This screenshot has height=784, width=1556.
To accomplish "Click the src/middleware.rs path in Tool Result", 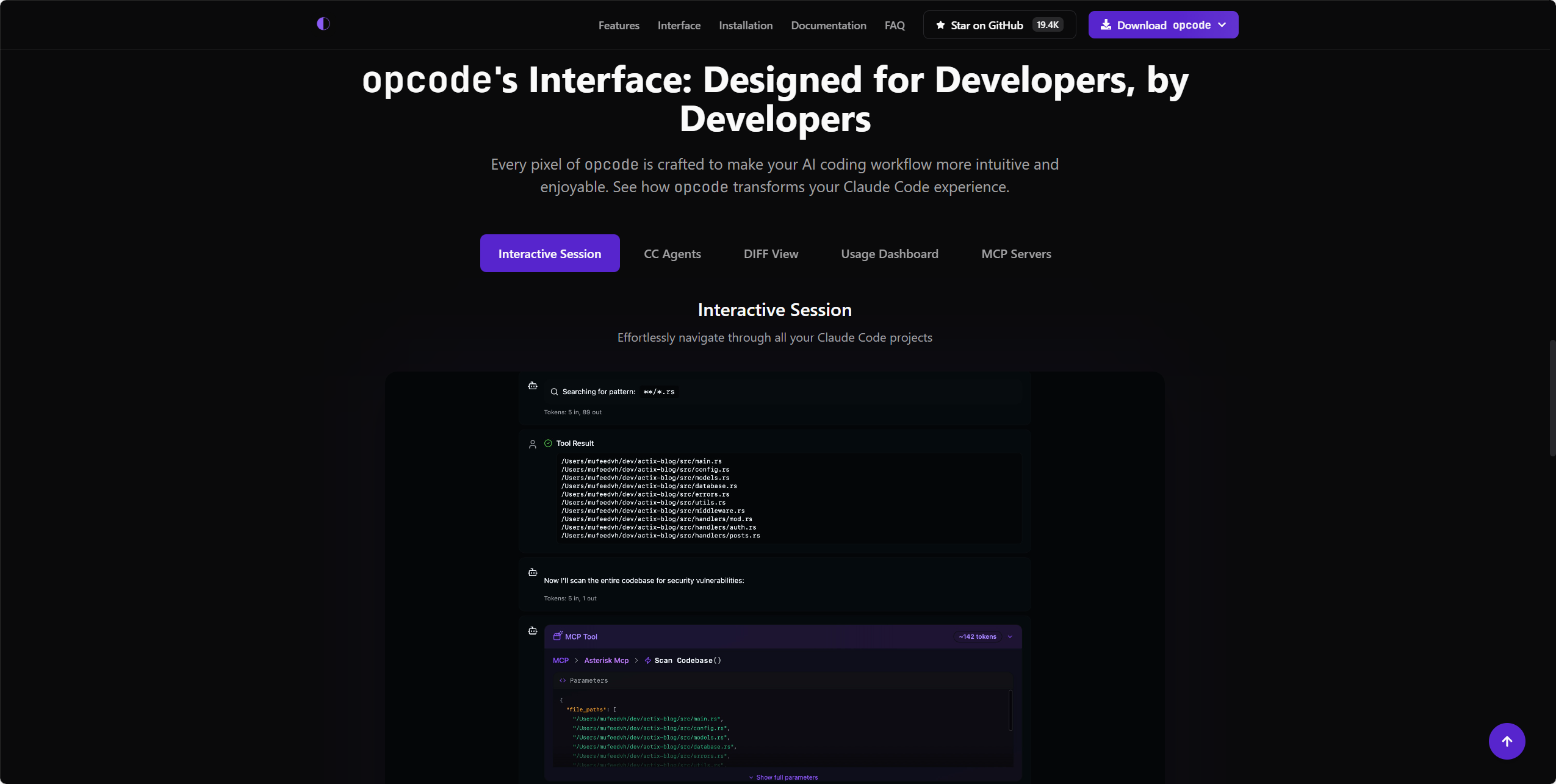I will click(653, 511).
